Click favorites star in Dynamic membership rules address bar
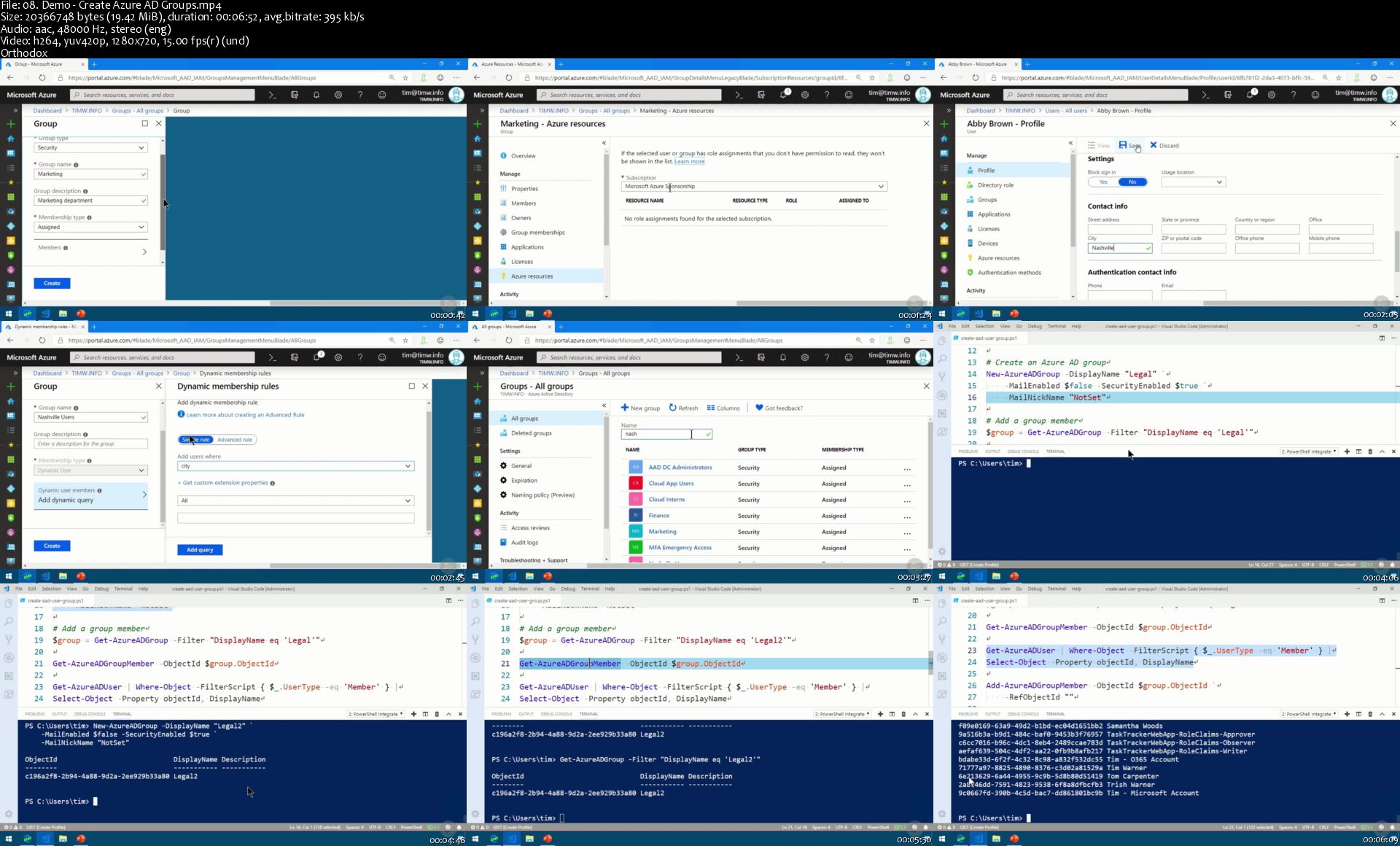The width and height of the screenshot is (1400, 846). coord(405,340)
